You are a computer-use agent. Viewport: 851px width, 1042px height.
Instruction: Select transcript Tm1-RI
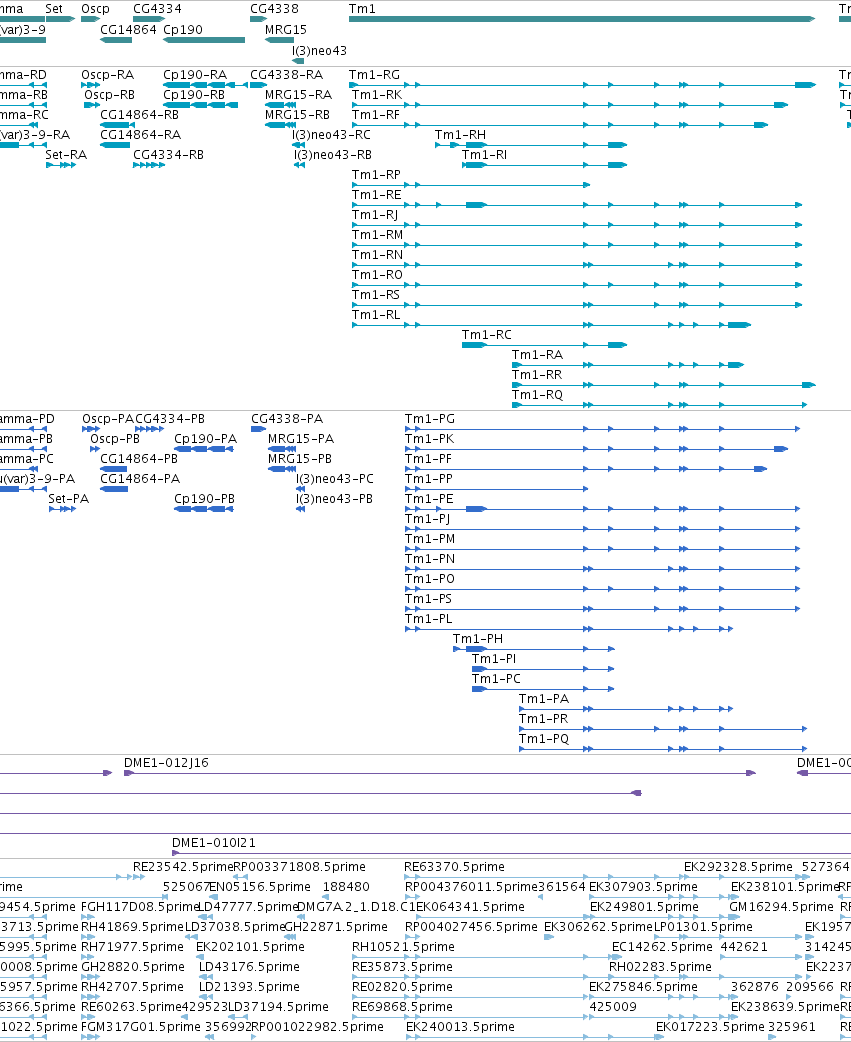point(484,155)
